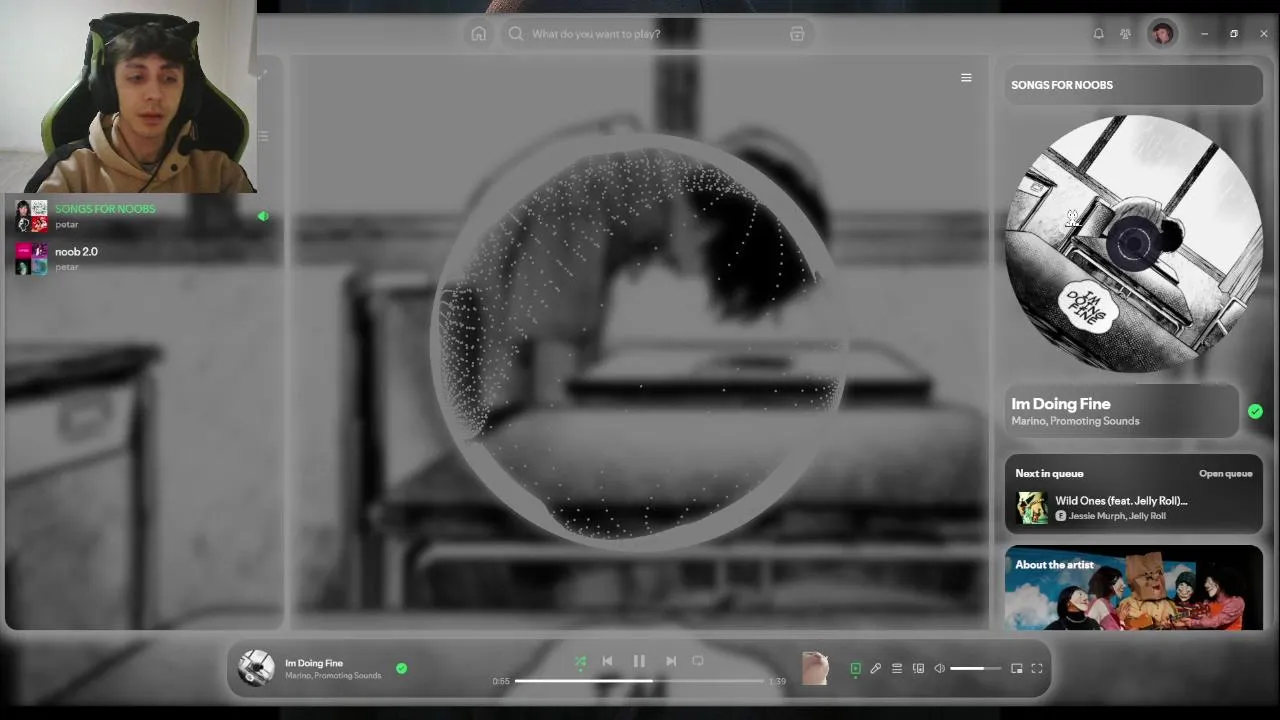Adjust the volume slider
Viewport: 1280px width, 720px height.
[975, 669]
